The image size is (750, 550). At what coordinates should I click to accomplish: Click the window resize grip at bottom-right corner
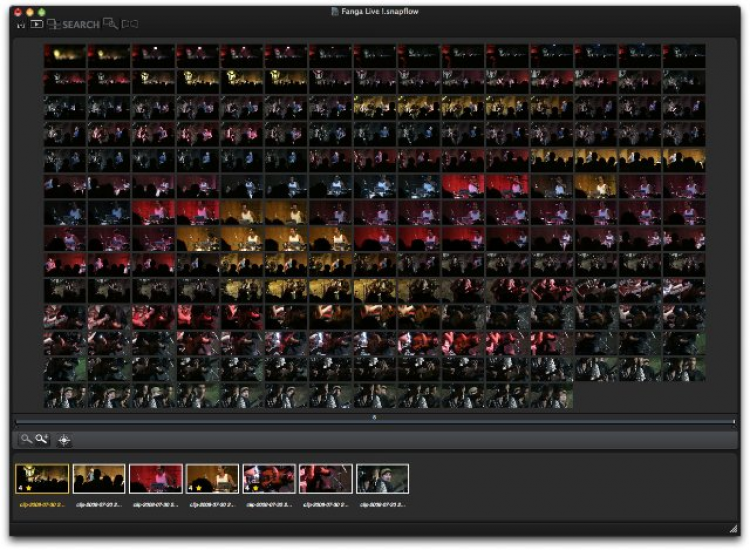pos(734,528)
